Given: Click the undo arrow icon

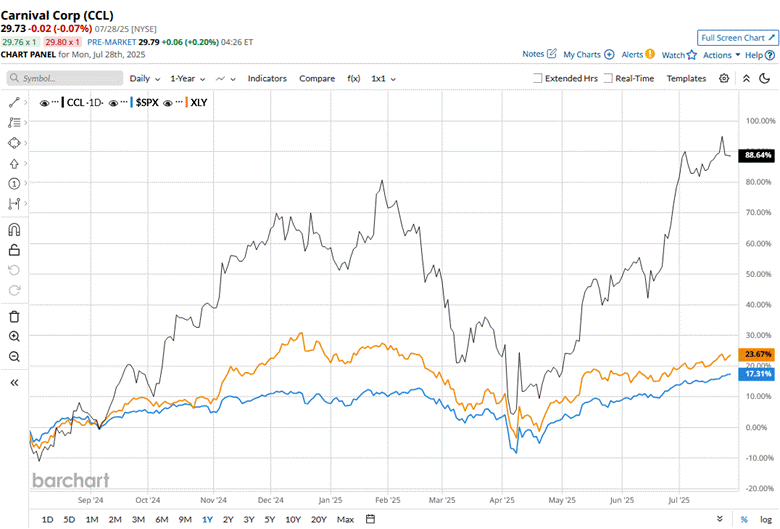Looking at the screenshot, I should (14, 270).
